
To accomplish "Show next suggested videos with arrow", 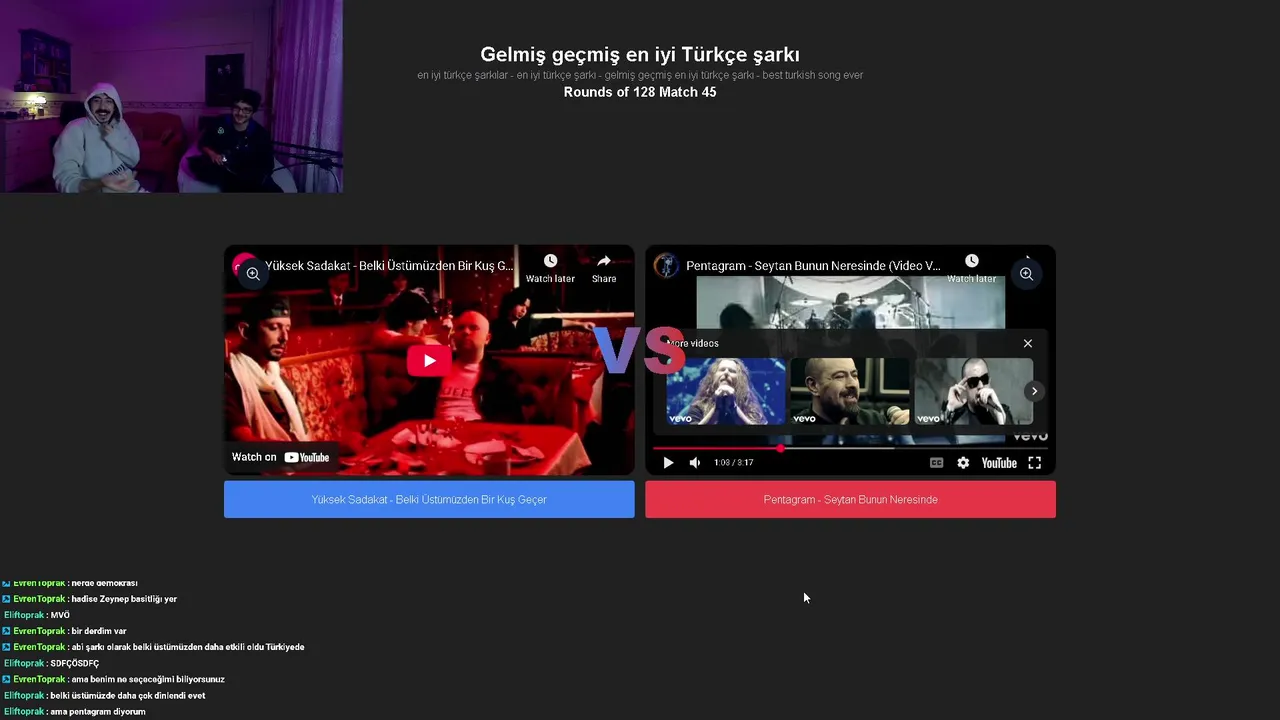I will pos(1034,391).
